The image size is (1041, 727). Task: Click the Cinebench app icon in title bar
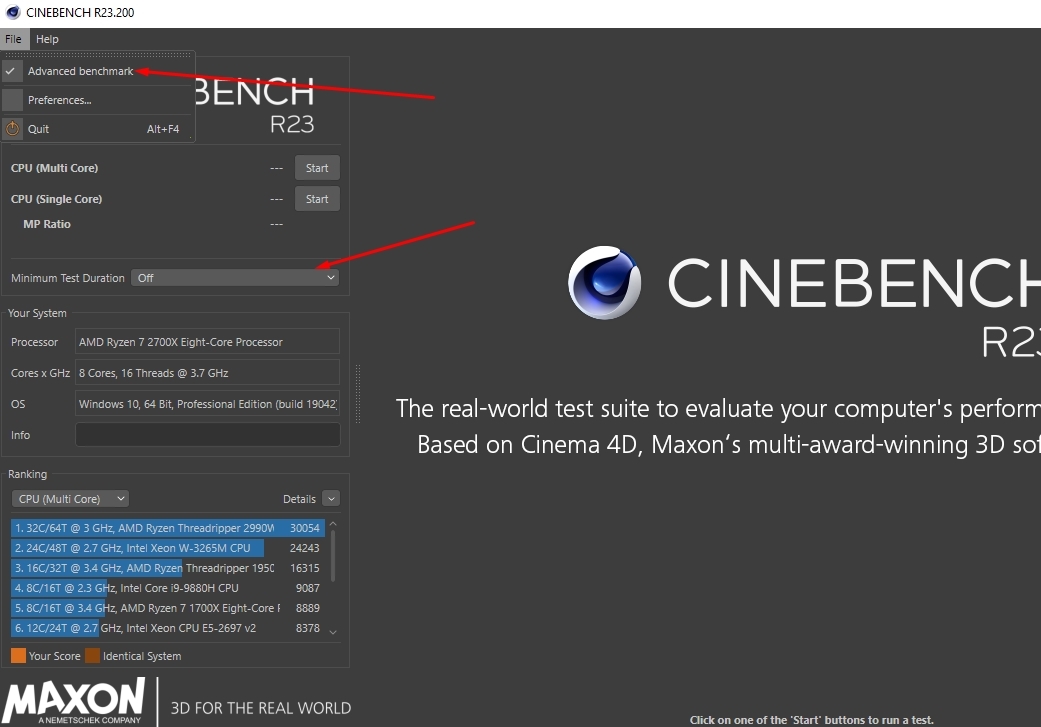point(13,13)
